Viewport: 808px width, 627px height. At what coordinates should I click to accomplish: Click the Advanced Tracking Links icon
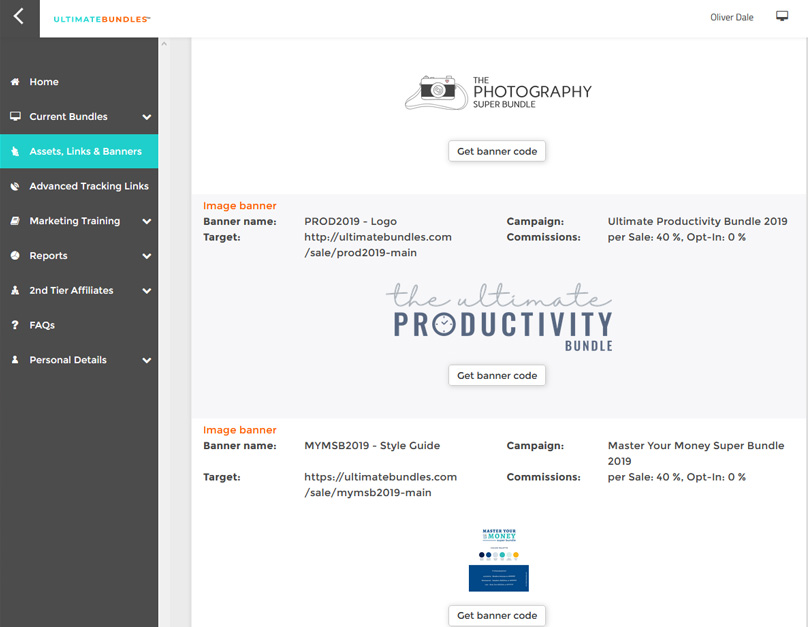(x=15, y=186)
